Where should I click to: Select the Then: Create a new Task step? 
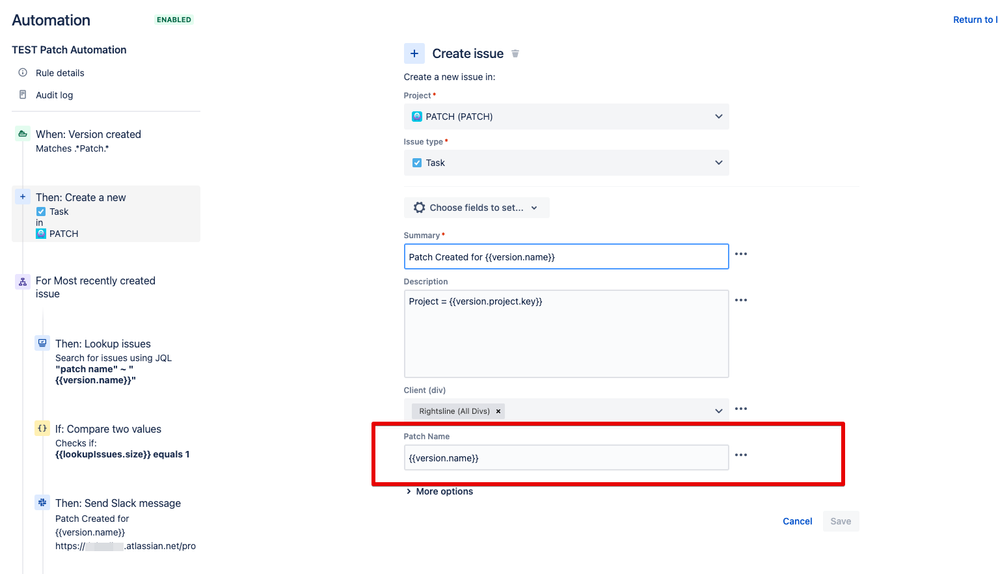point(106,214)
